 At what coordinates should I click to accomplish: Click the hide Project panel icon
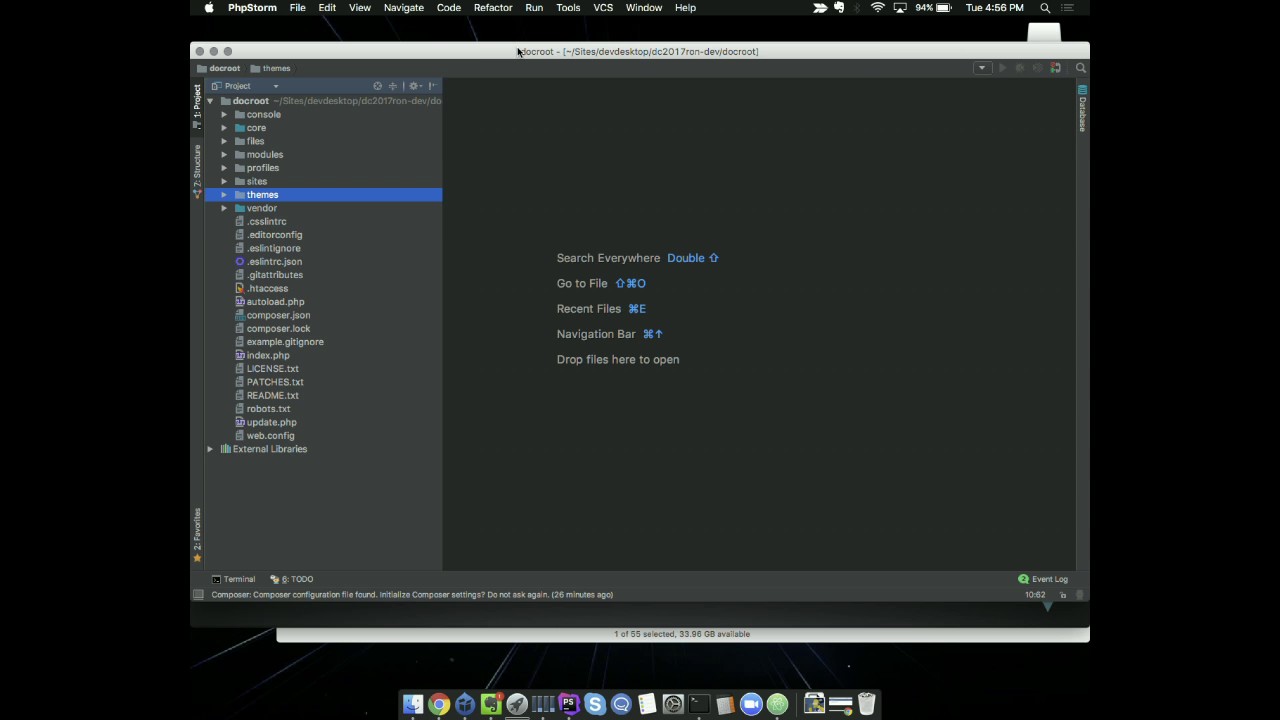coord(433,86)
